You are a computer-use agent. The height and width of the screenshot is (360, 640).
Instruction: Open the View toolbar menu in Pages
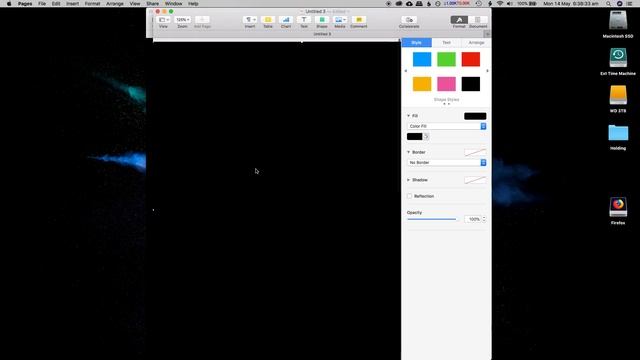pyautogui.click(x=164, y=20)
